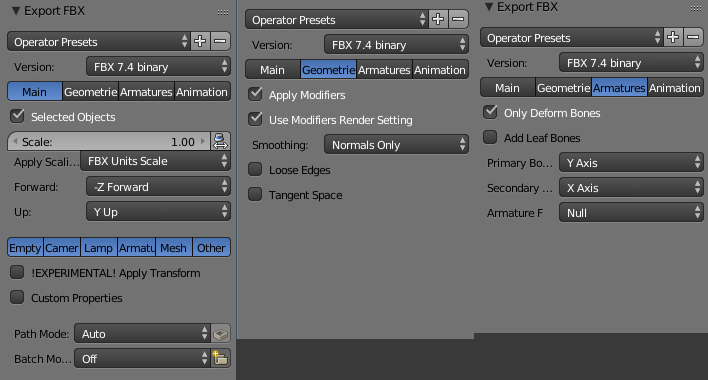Open the Smoothing Normals Only dropdown
This screenshot has width=708, height=380.
coord(396,145)
